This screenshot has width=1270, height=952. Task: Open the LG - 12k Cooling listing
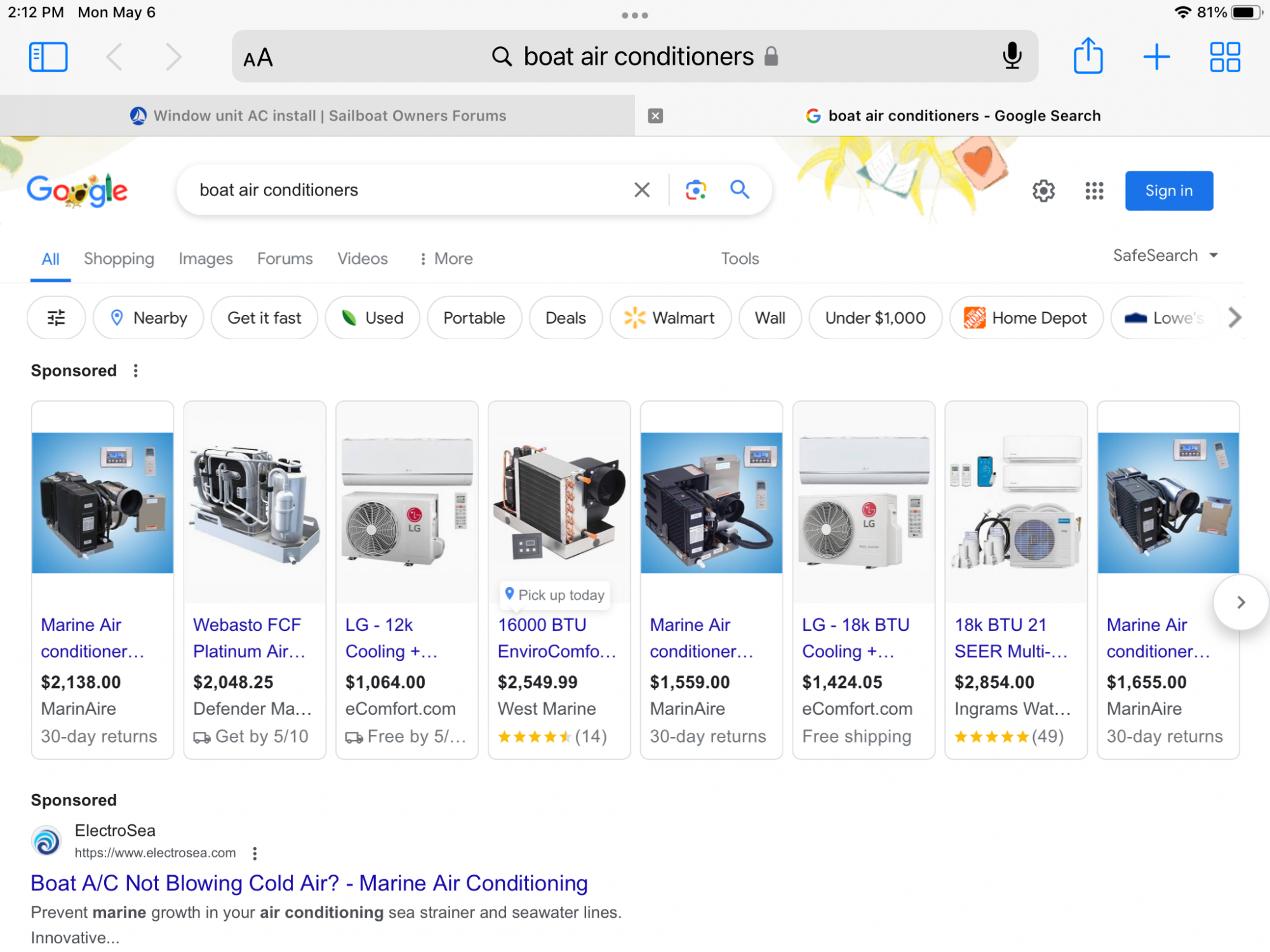pyautogui.click(x=391, y=638)
